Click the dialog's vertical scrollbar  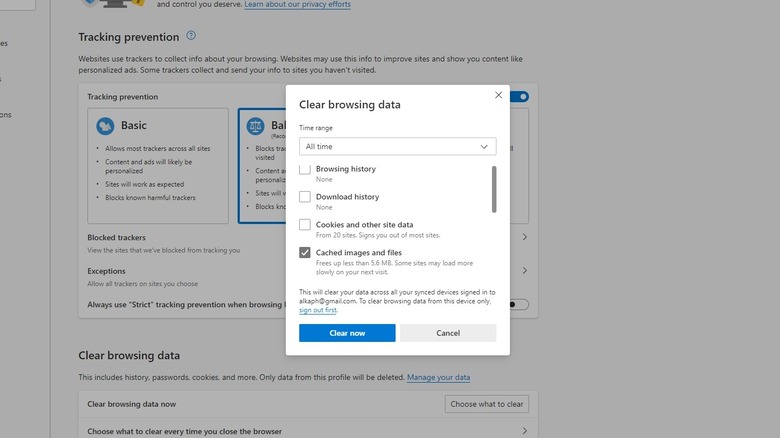[493, 189]
